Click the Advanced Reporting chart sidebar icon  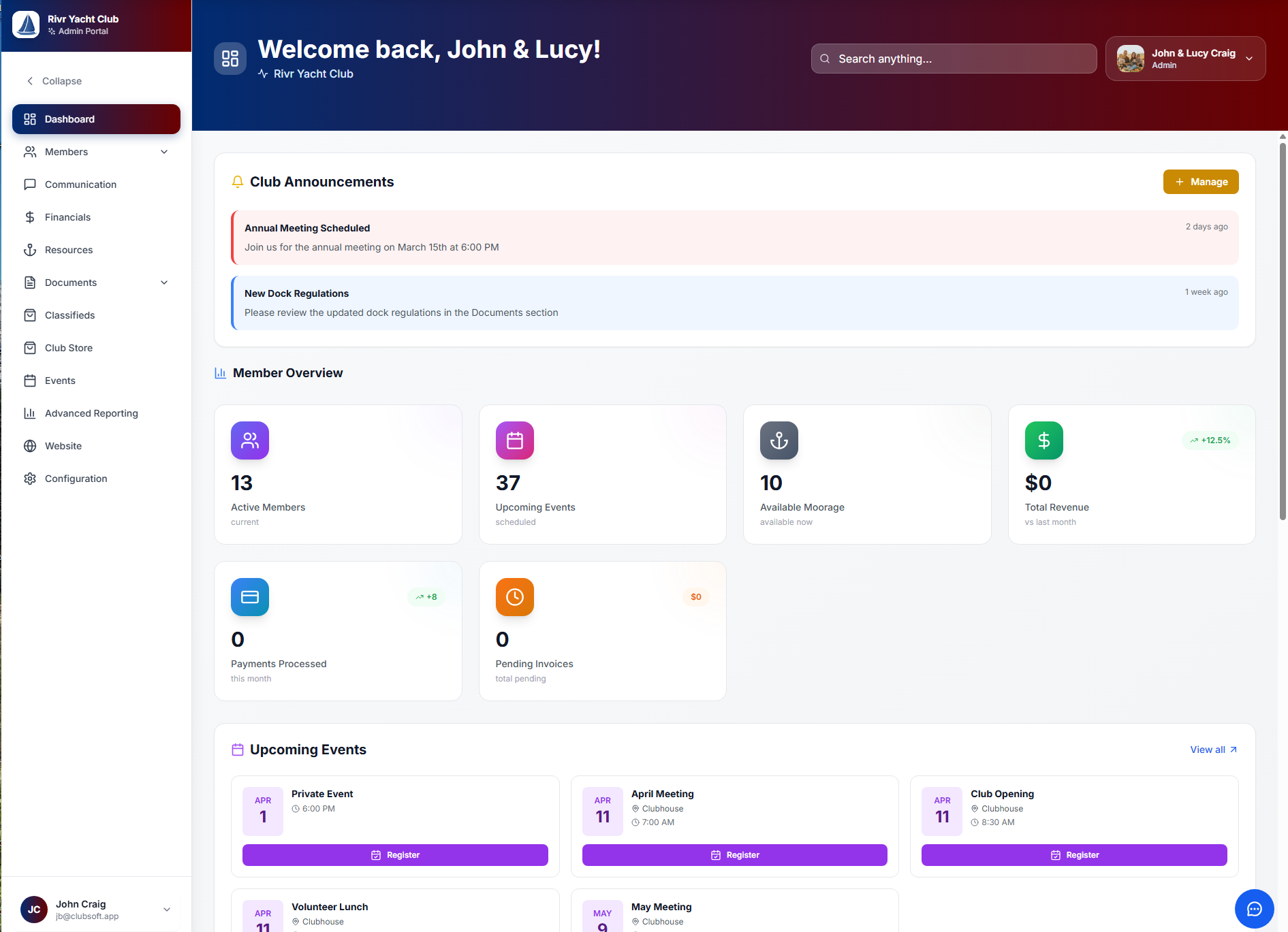coord(30,413)
